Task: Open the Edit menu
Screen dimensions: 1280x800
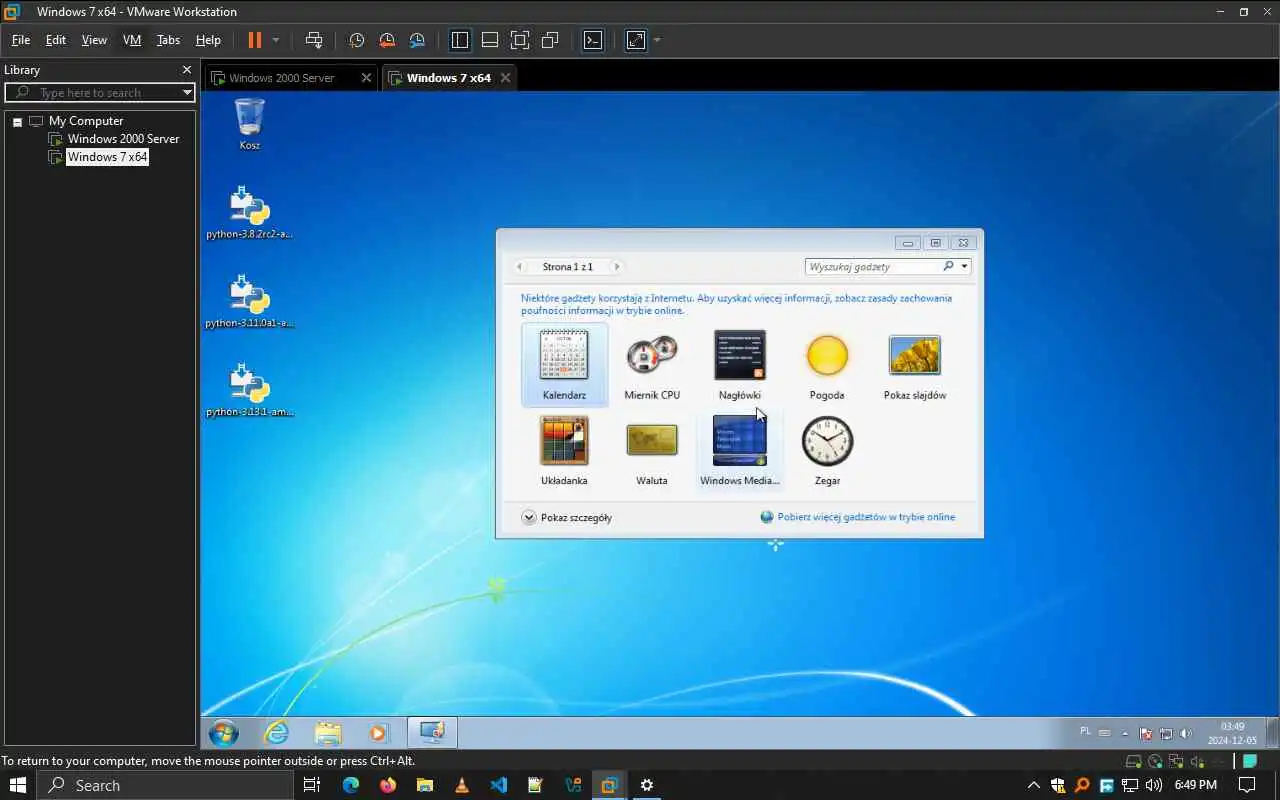Action: point(56,40)
